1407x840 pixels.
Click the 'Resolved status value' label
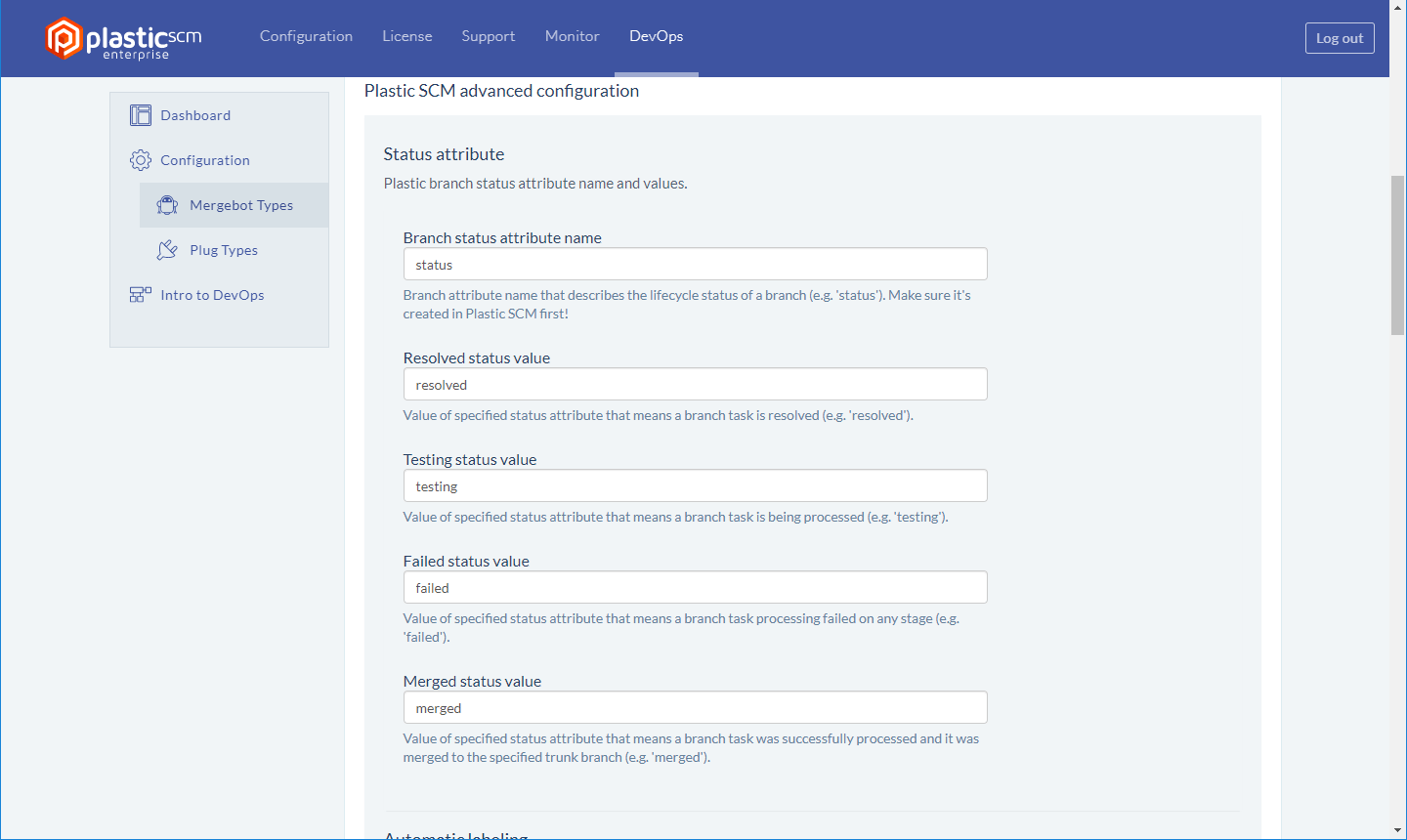pos(477,357)
